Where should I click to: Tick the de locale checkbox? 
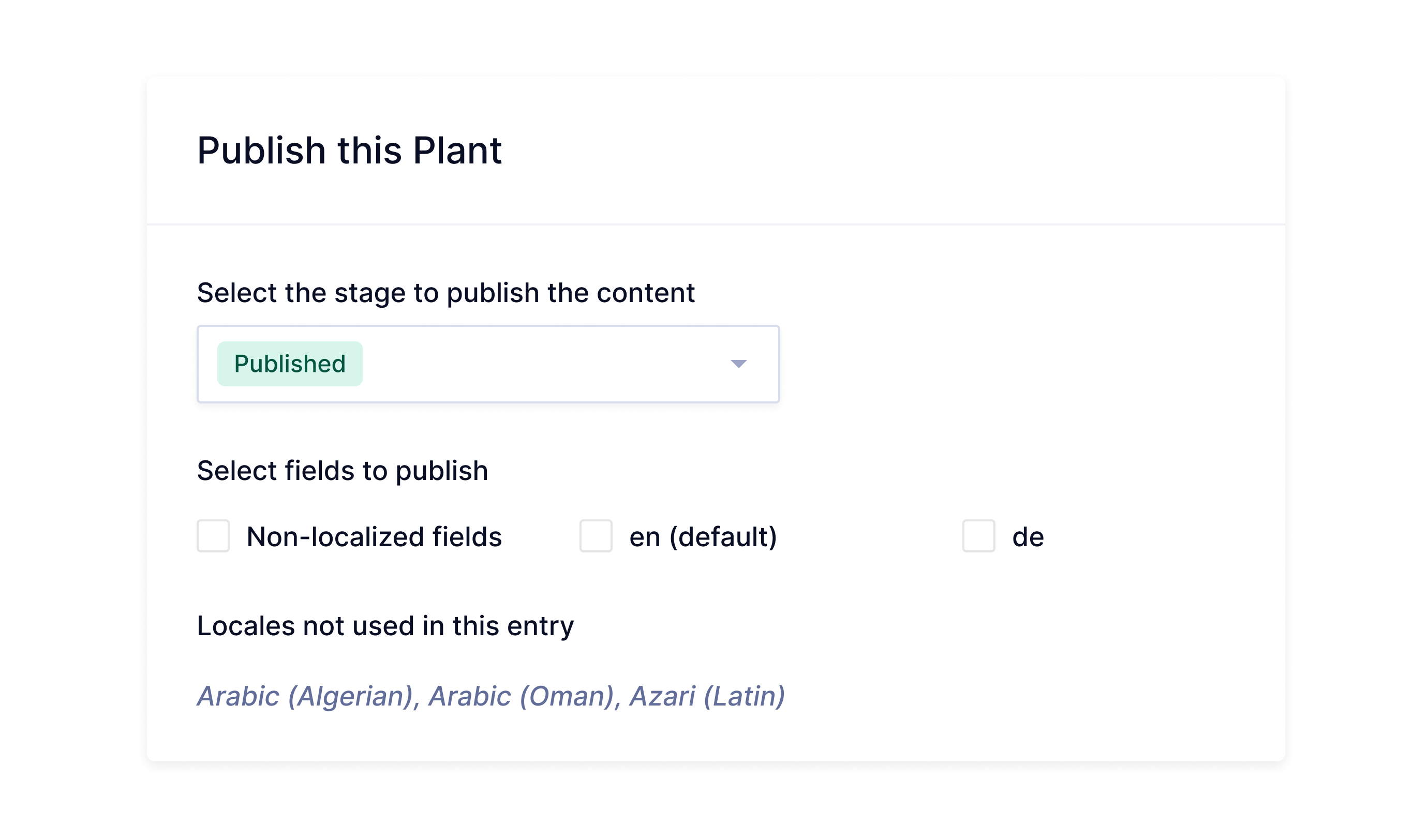(978, 536)
